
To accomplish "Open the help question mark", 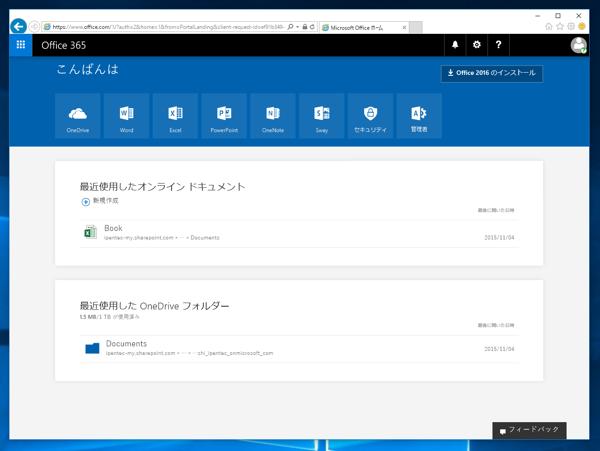I will tap(498, 45).
